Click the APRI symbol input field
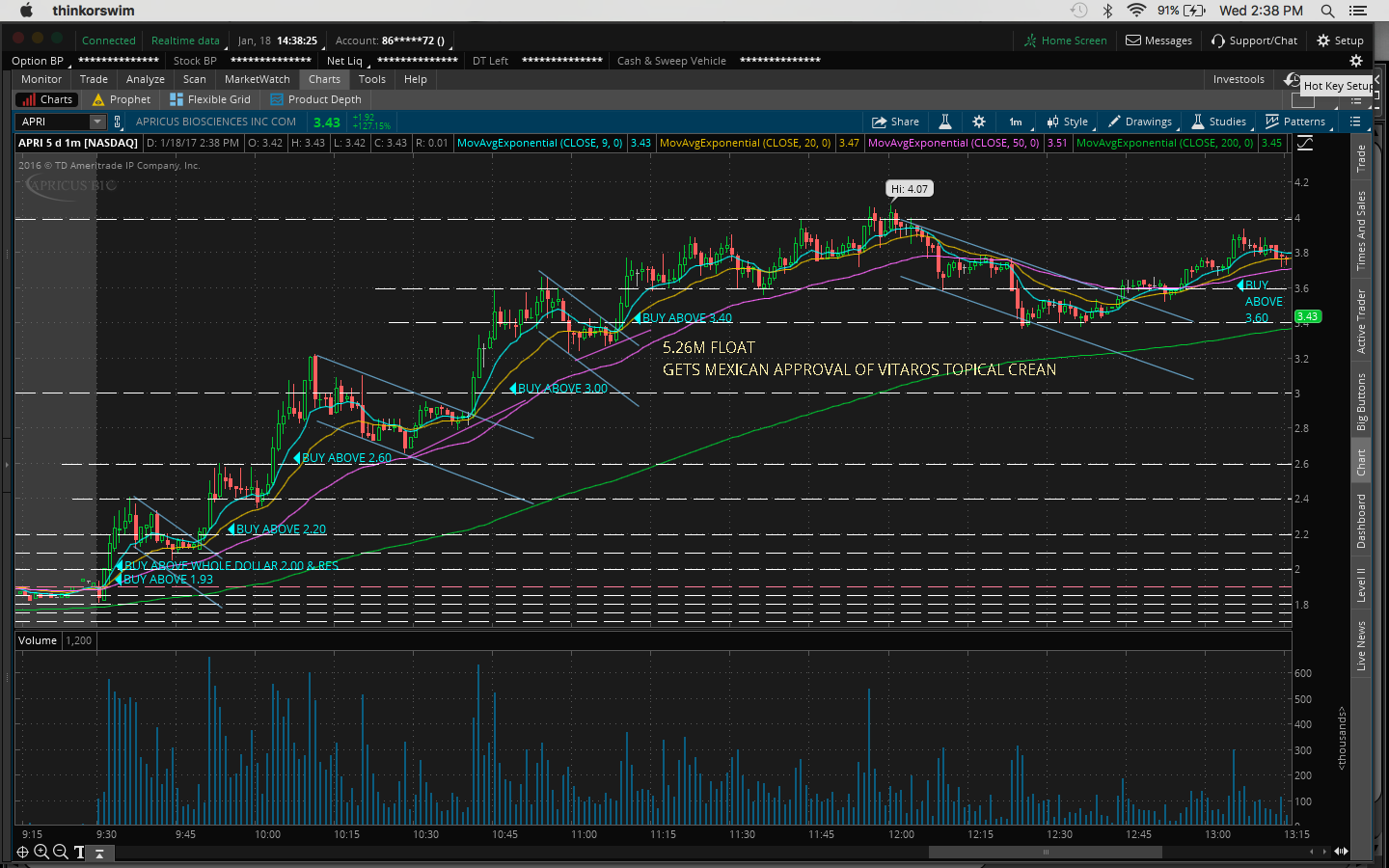This screenshot has height=868, width=1389. (x=53, y=122)
